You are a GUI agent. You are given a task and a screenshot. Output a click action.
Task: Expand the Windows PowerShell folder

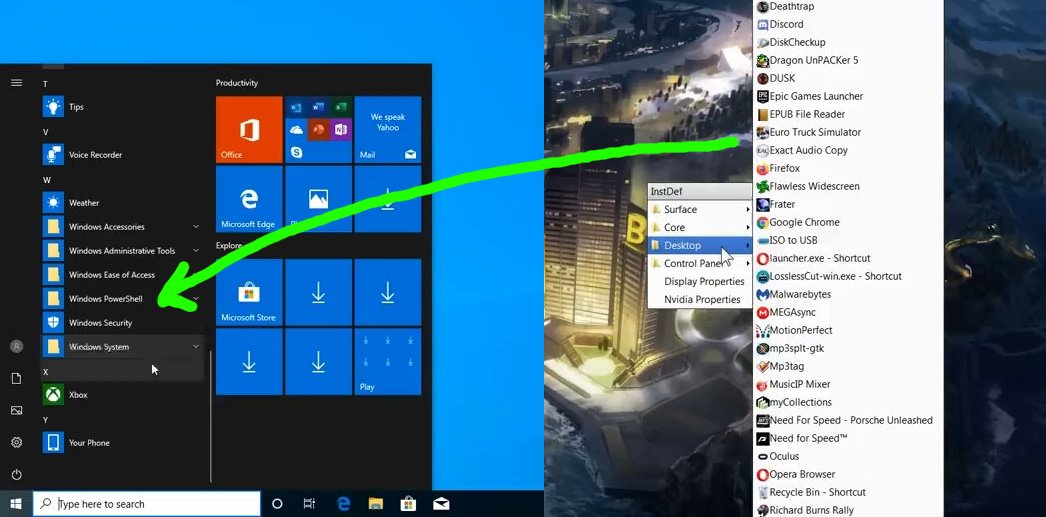(x=123, y=299)
